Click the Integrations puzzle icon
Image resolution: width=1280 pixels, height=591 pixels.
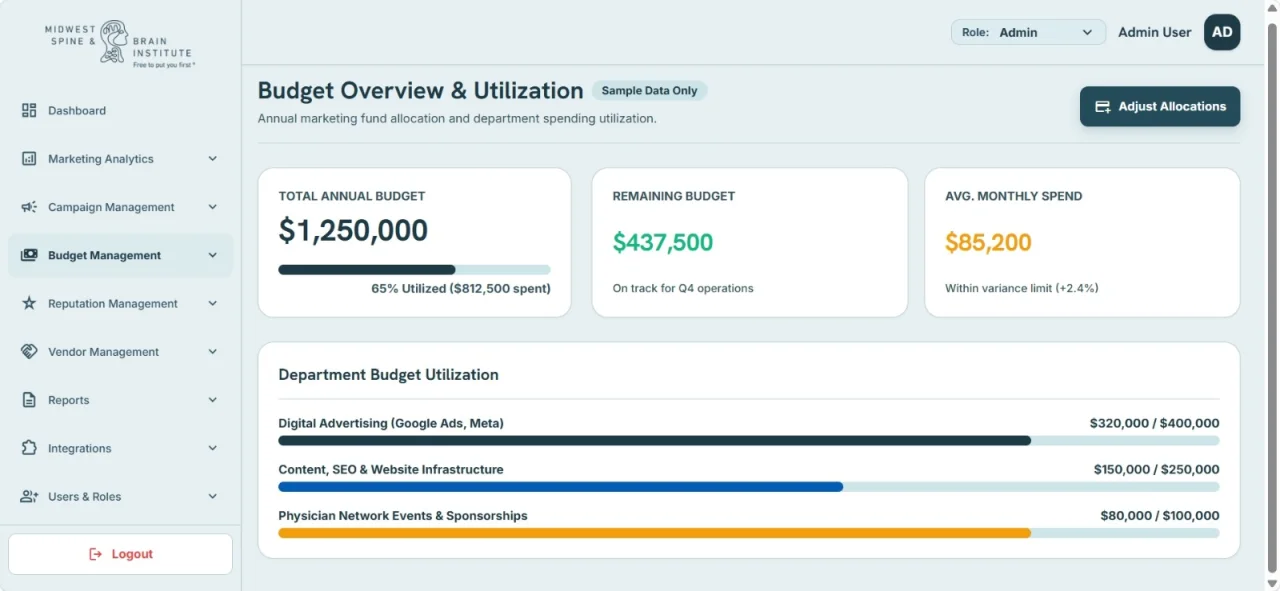(29, 448)
